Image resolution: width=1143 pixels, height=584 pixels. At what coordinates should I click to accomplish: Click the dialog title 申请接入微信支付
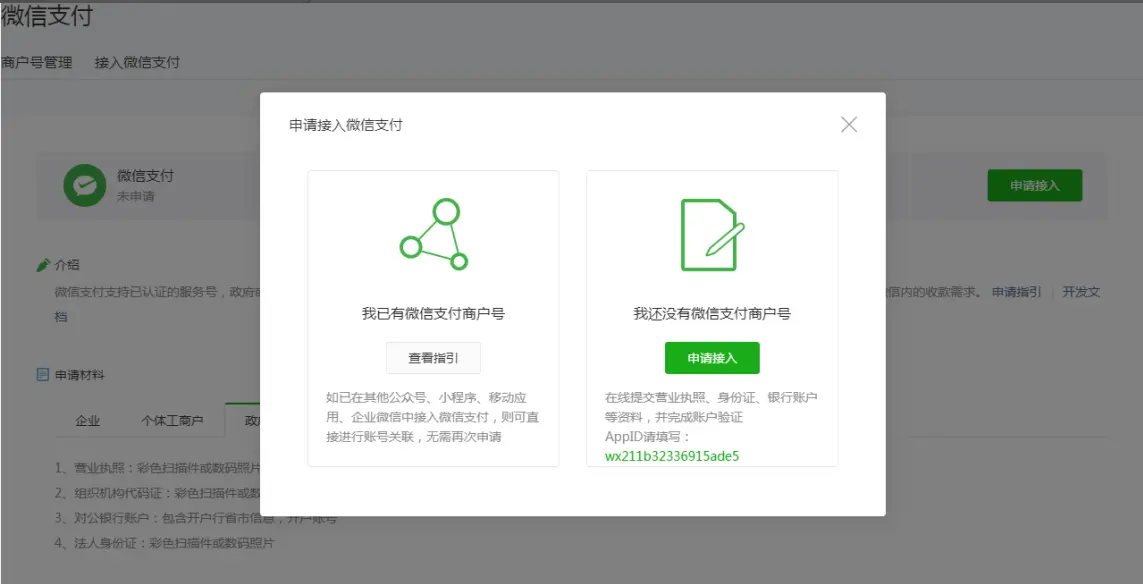(x=346, y=125)
